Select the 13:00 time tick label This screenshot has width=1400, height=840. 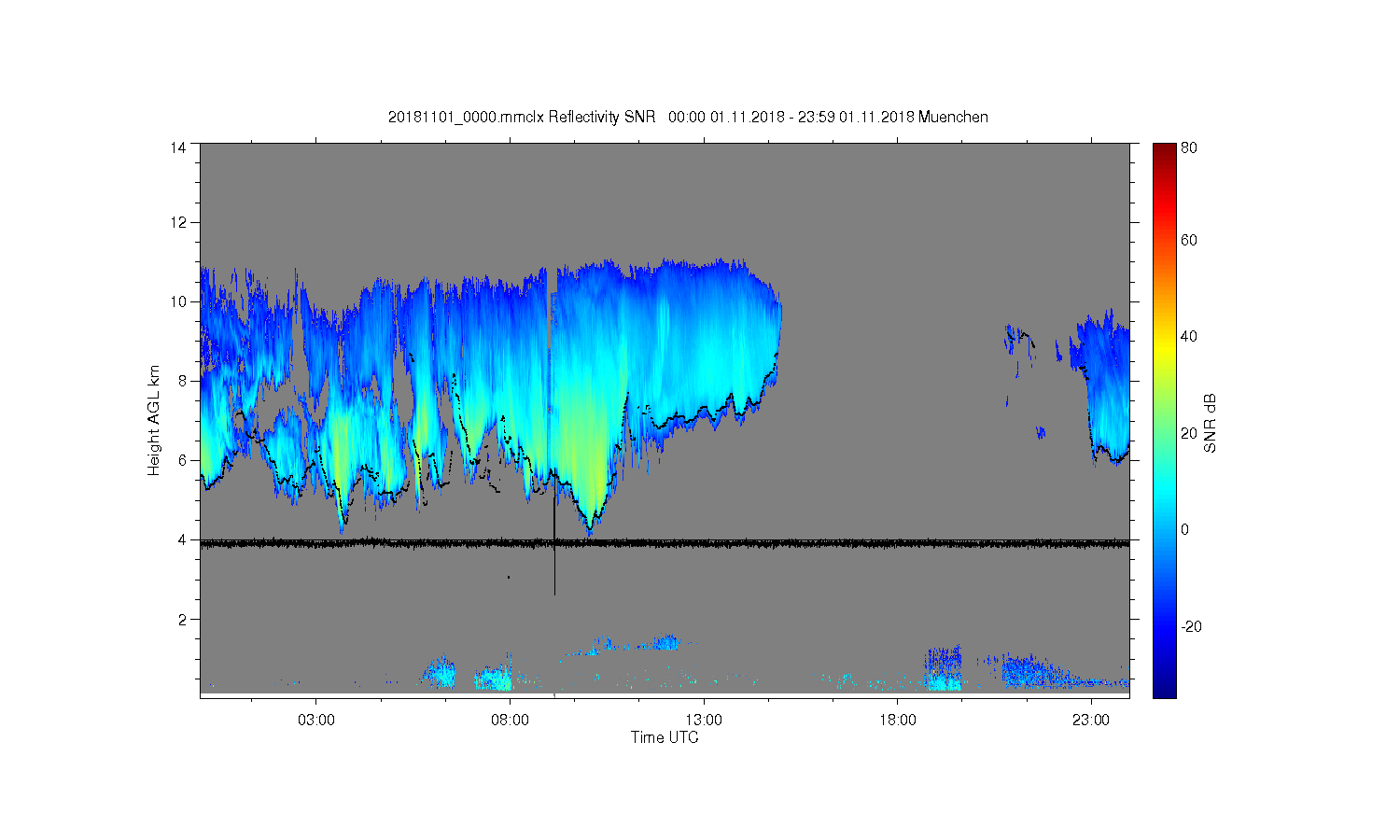704,721
